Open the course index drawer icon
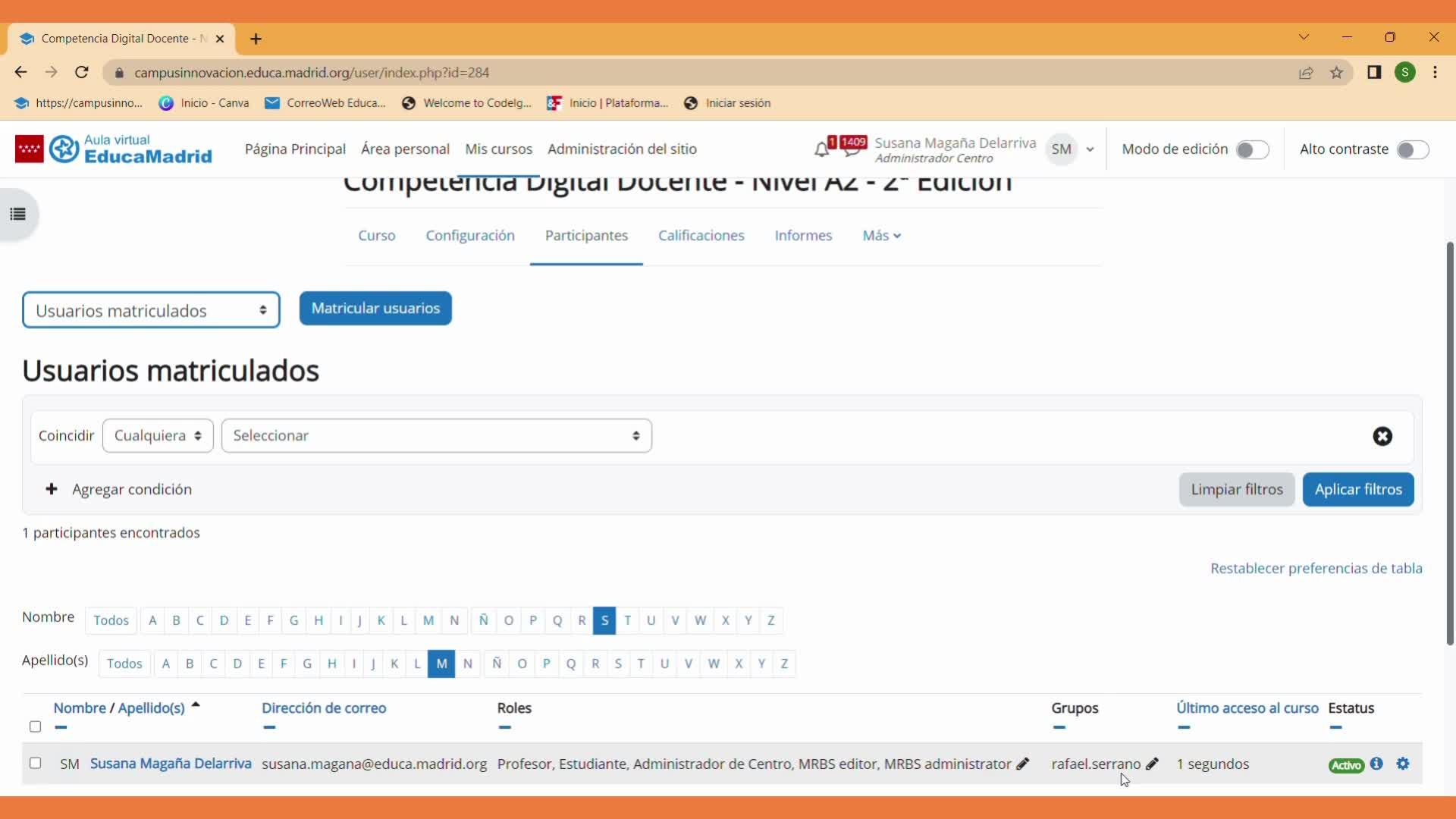Image resolution: width=1456 pixels, height=819 pixels. [x=18, y=215]
